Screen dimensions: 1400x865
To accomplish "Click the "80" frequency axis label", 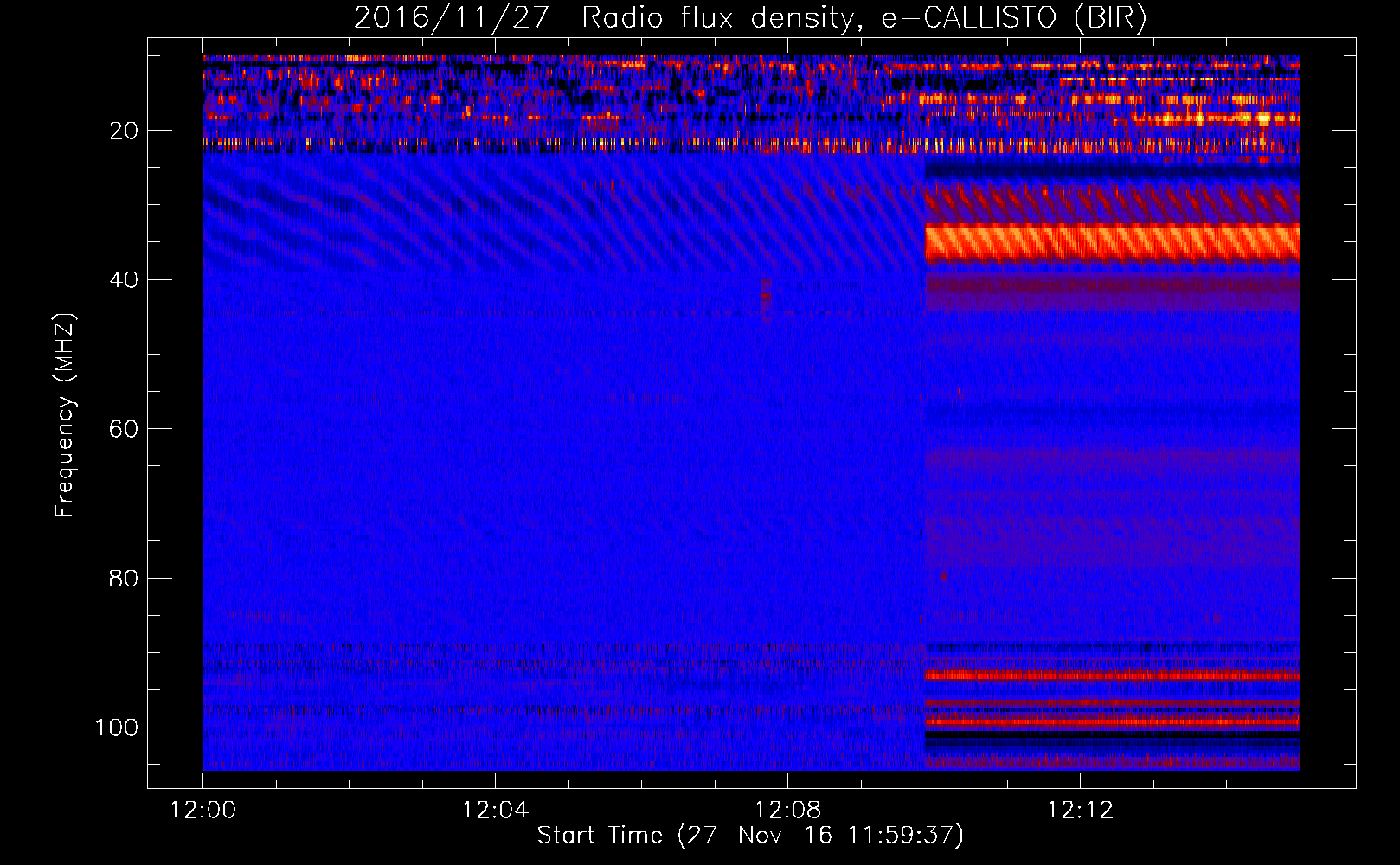I will pos(124,578).
